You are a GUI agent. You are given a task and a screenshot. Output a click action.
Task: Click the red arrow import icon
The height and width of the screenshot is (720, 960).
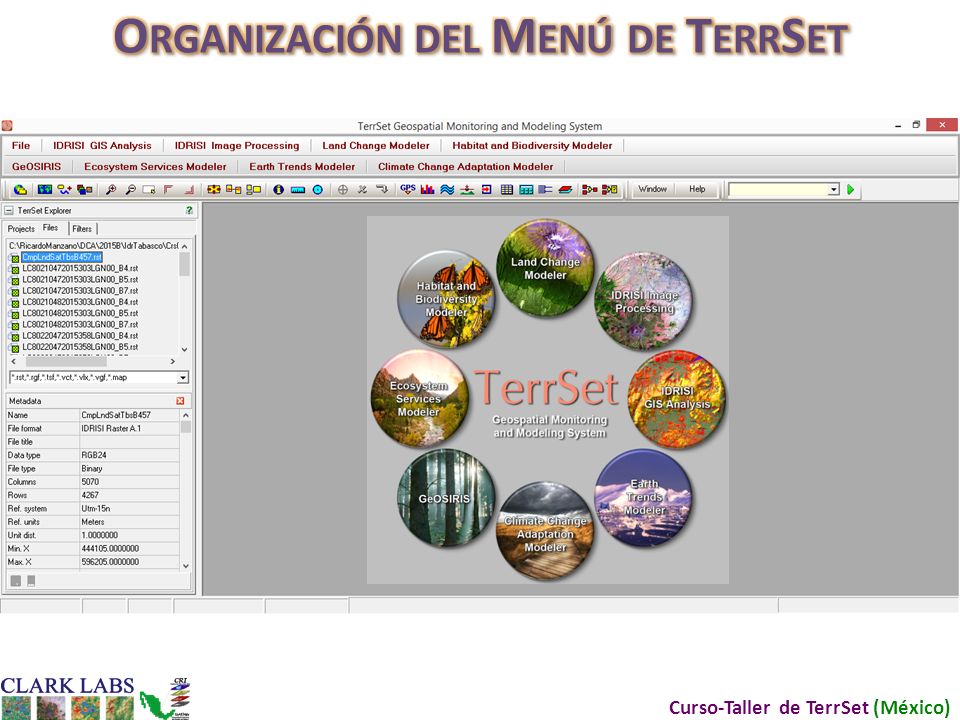(487, 190)
